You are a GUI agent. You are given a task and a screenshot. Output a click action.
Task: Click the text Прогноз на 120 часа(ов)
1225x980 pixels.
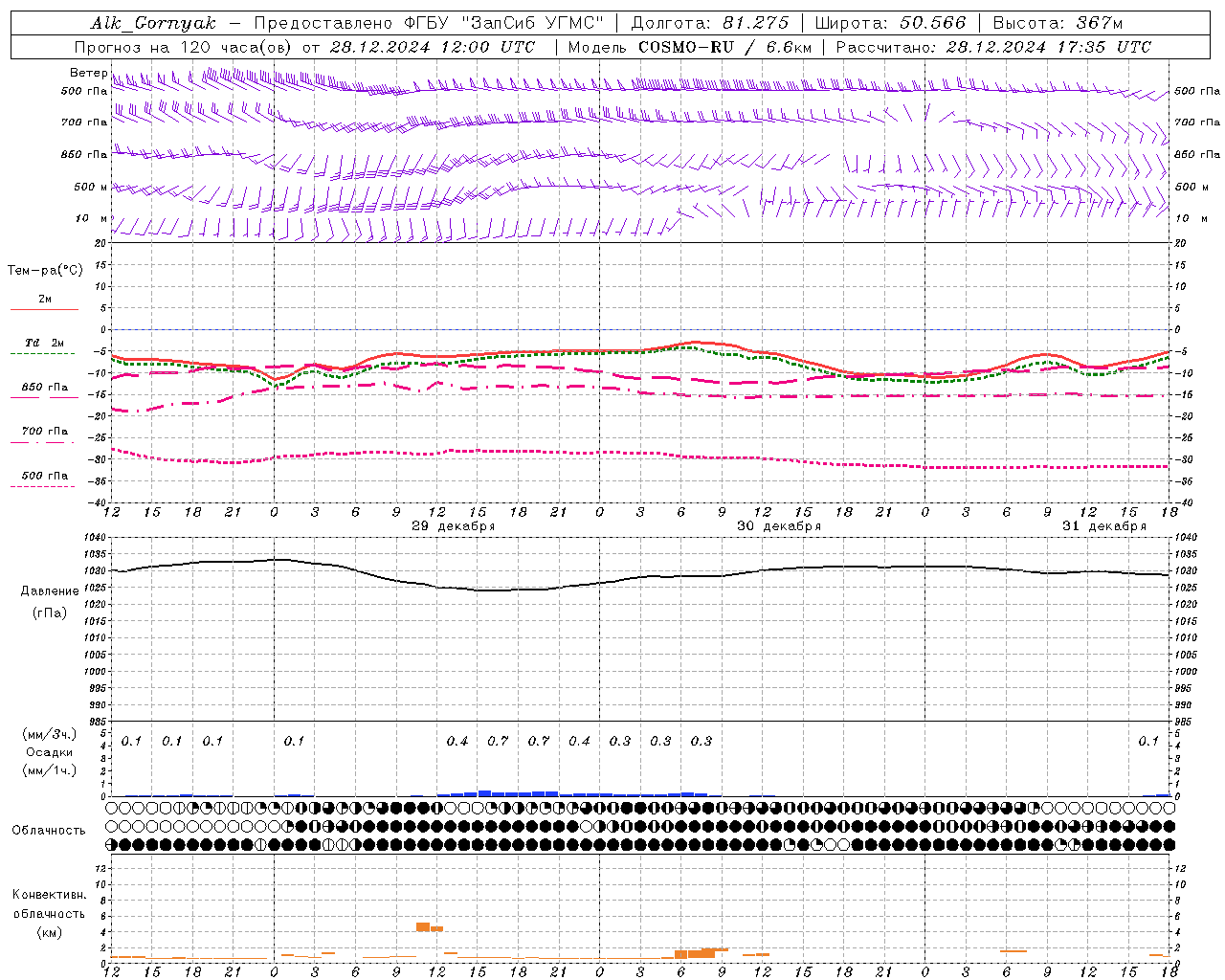click(183, 47)
